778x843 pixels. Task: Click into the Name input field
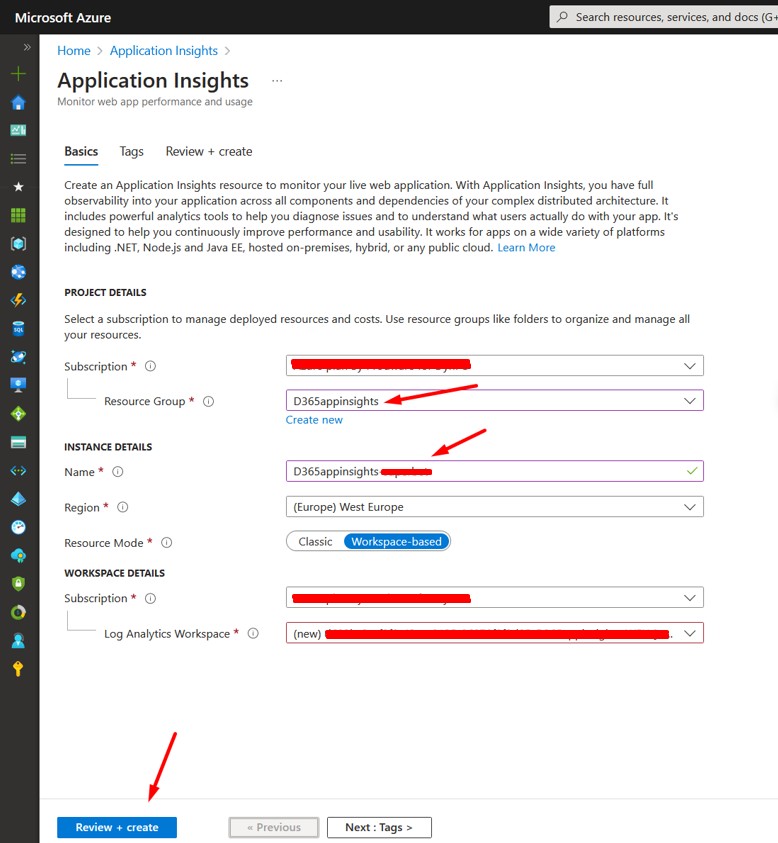[494, 471]
